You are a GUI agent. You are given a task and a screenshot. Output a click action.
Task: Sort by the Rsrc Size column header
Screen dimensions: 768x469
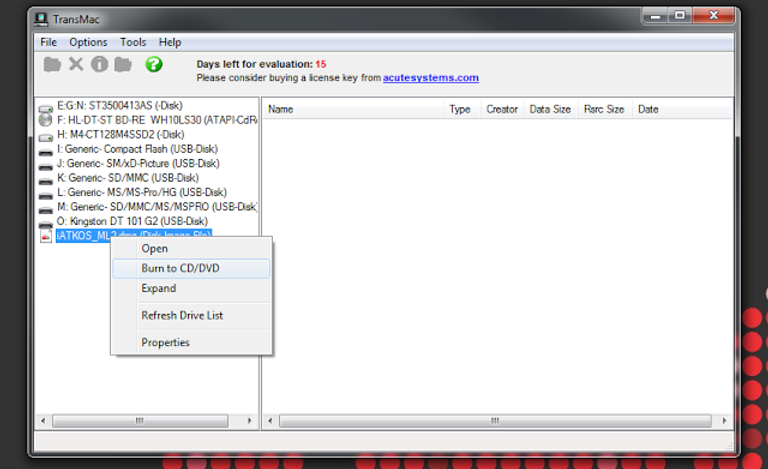point(604,109)
